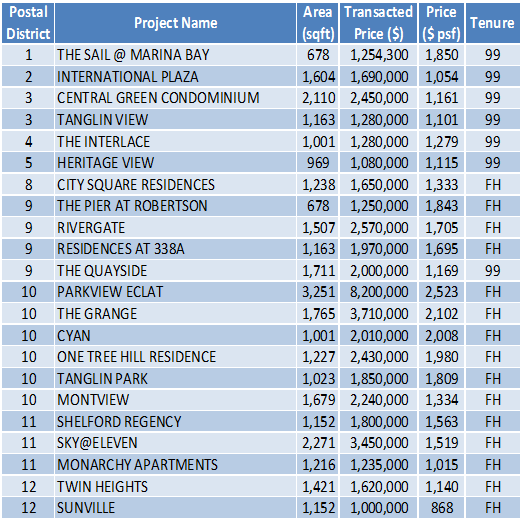Select the 1,254,300 transacted price cell

coord(379,55)
